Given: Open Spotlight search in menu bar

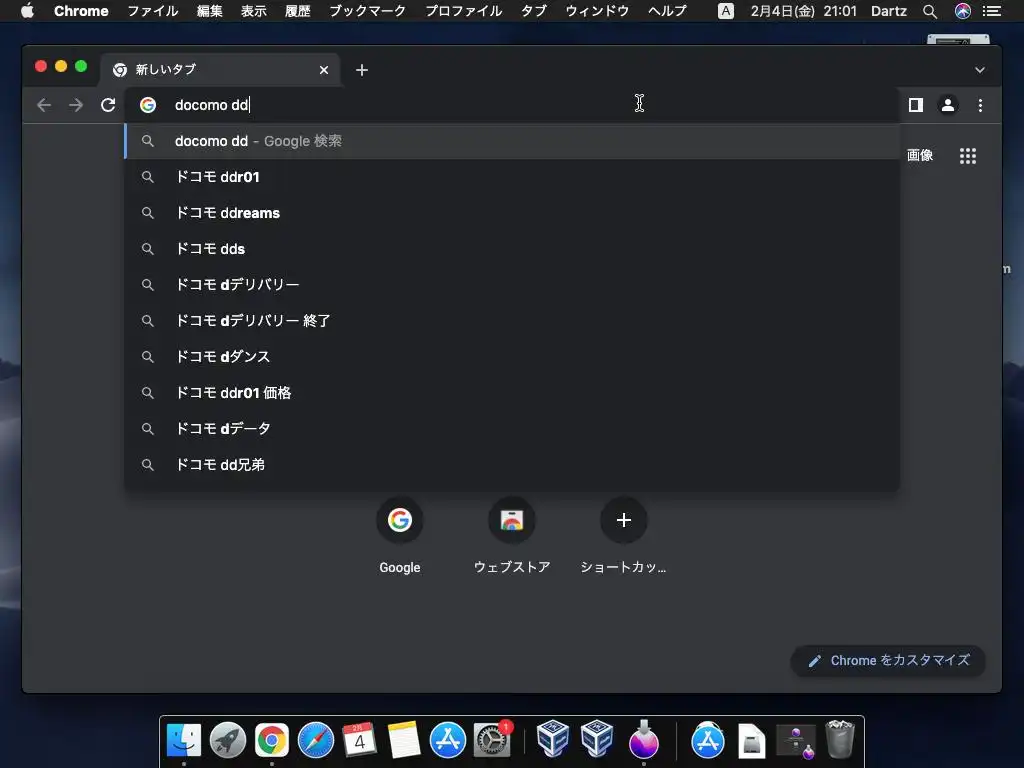Looking at the screenshot, I should coord(930,11).
